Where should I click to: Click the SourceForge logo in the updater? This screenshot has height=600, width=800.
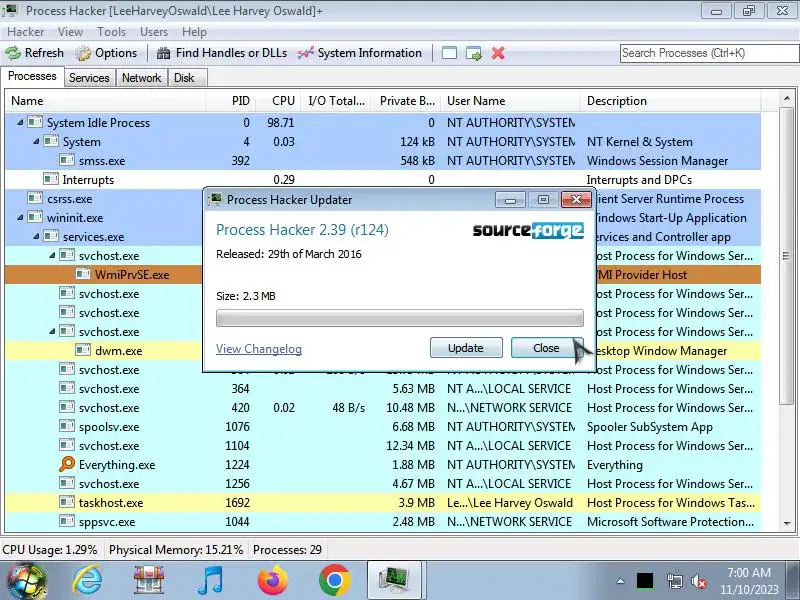[528, 230]
